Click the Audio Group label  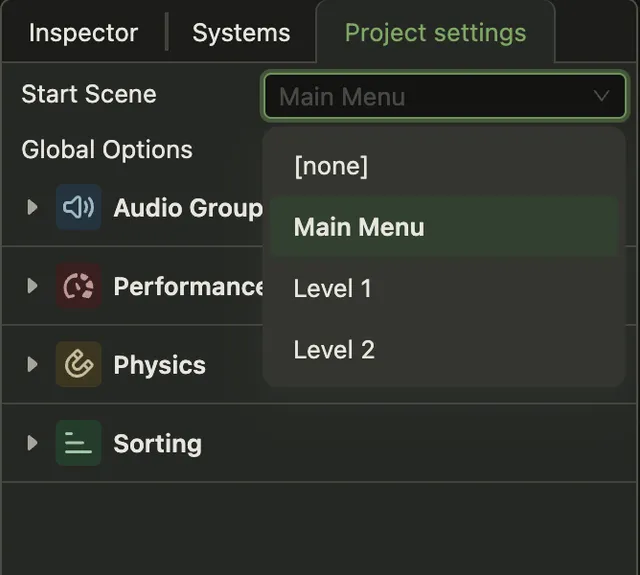[188, 209]
